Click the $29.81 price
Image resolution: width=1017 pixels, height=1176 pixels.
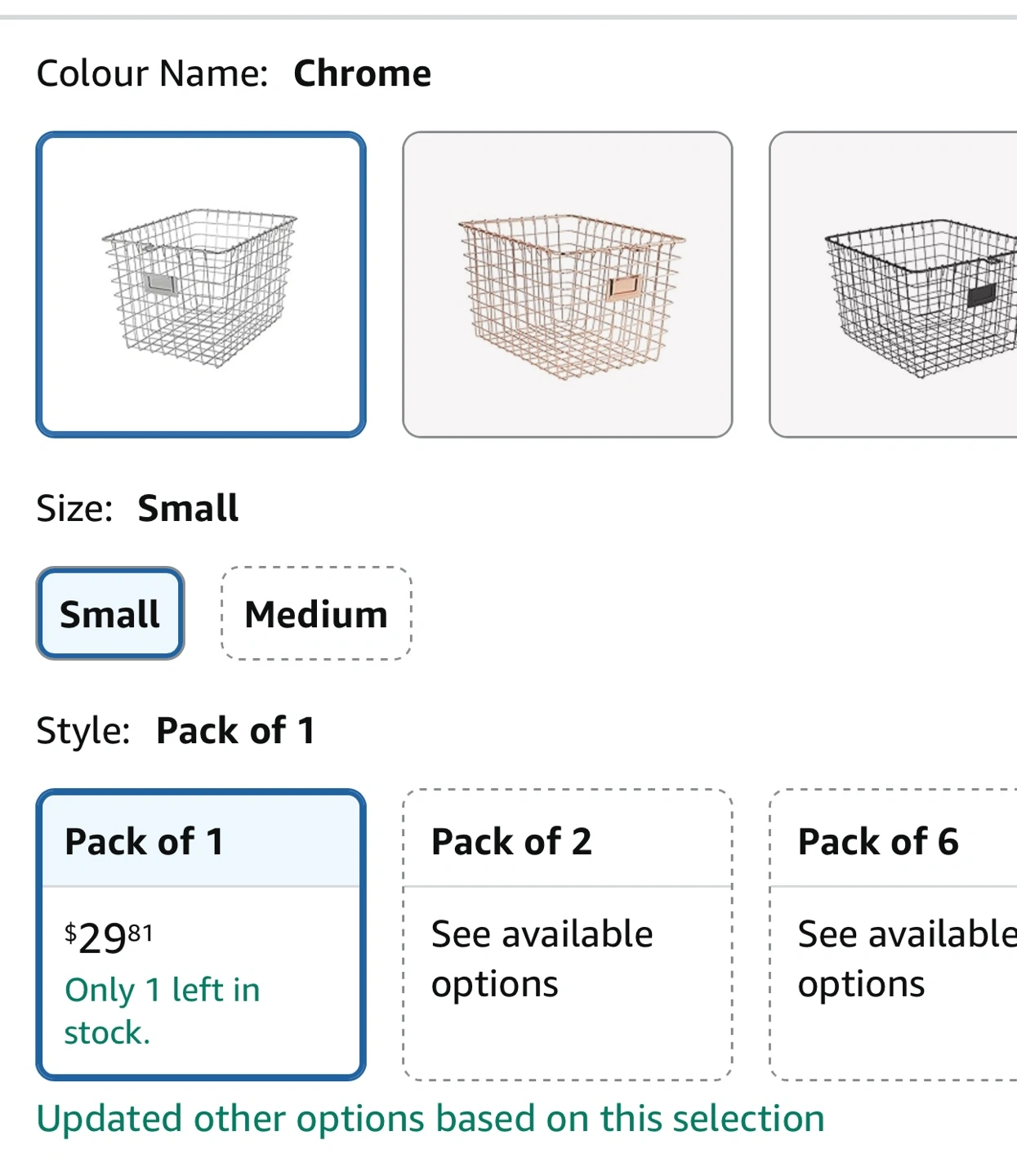coord(109,937)
